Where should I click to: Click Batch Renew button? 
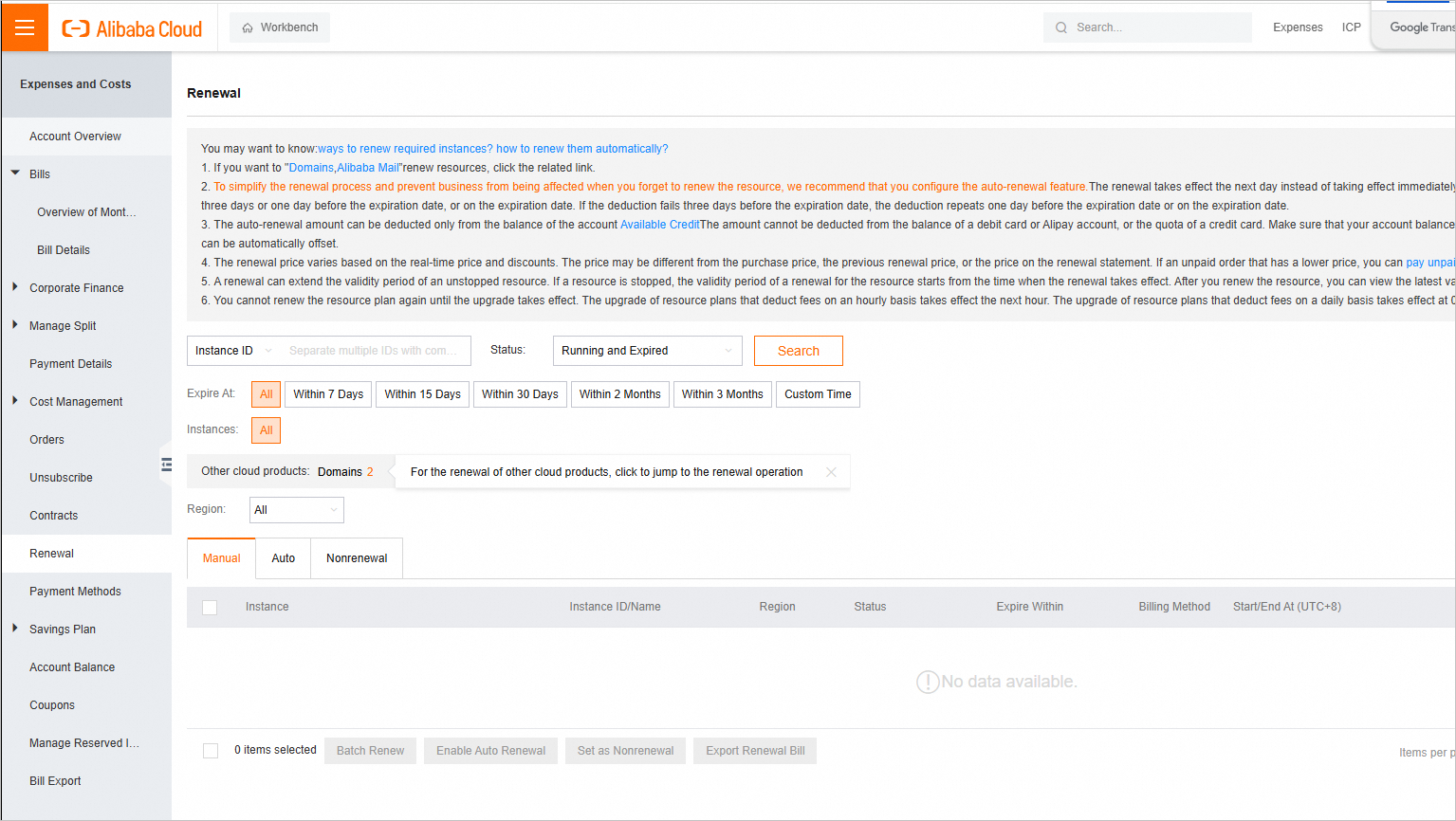pos(370,751)
